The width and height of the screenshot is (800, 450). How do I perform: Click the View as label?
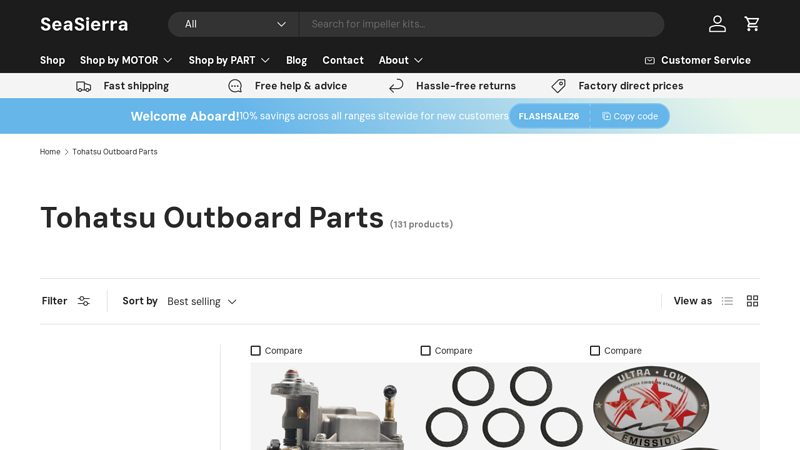(x=692, y=301)
